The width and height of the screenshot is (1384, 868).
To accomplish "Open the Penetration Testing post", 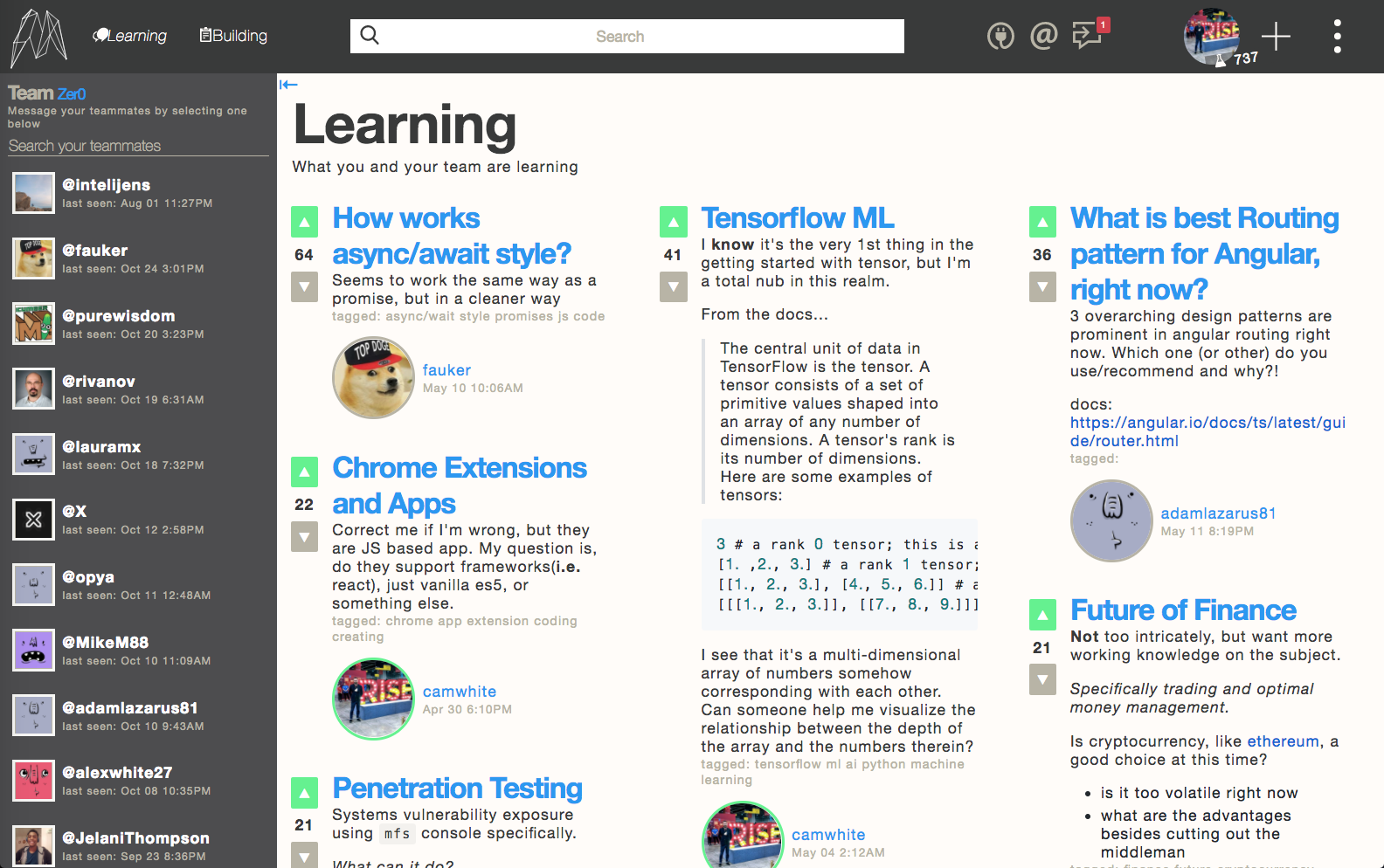I will pos(457,789).
